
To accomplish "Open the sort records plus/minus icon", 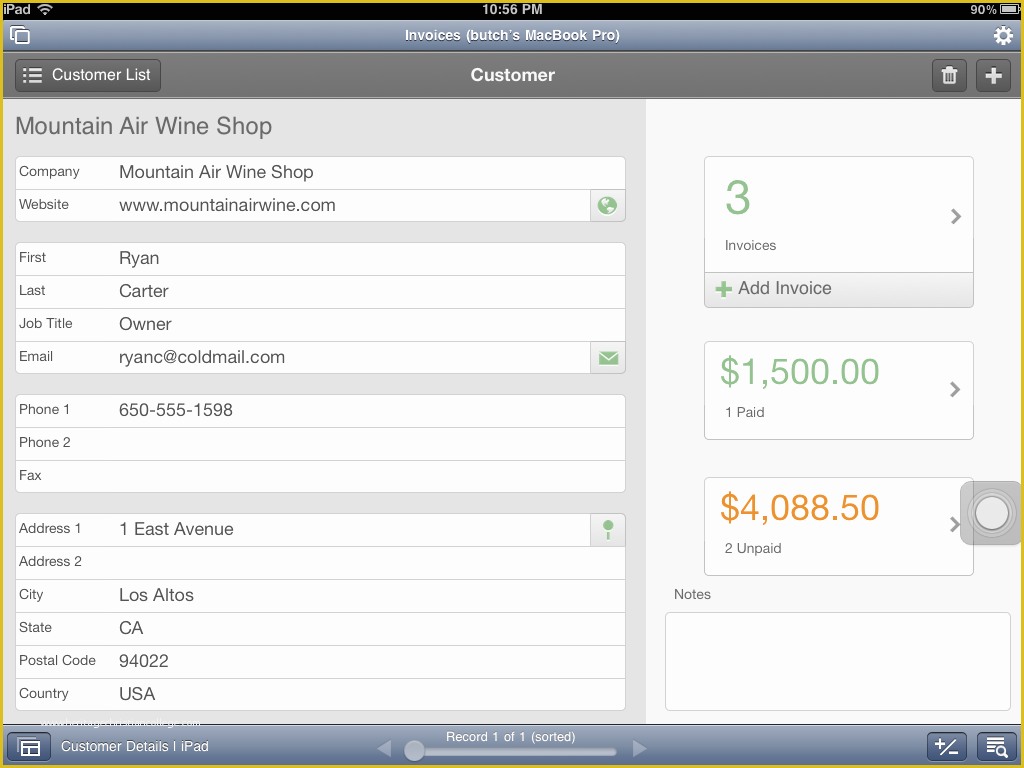I will (946, 746).
